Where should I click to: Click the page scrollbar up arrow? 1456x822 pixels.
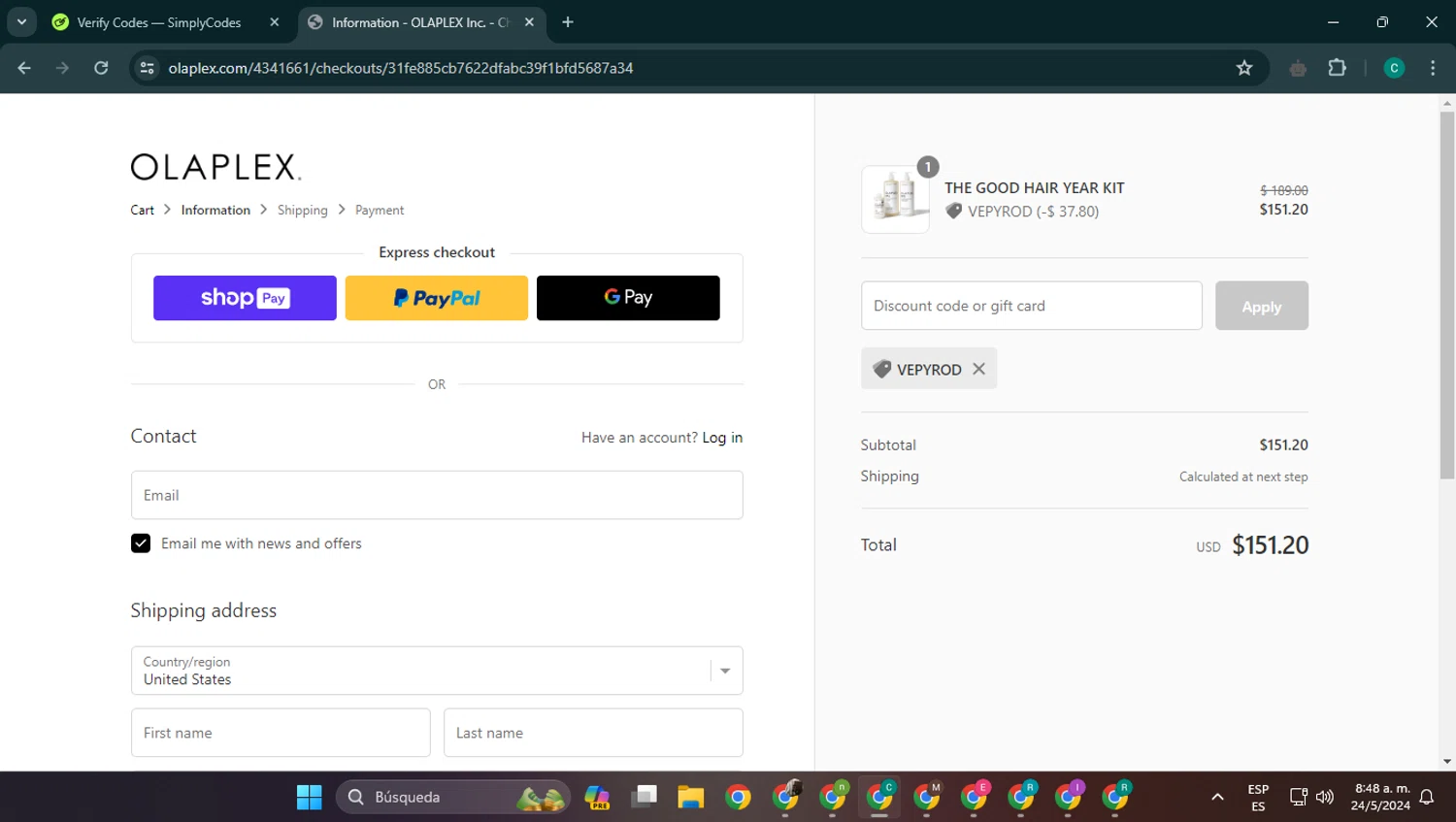[x=1447, y=102]
